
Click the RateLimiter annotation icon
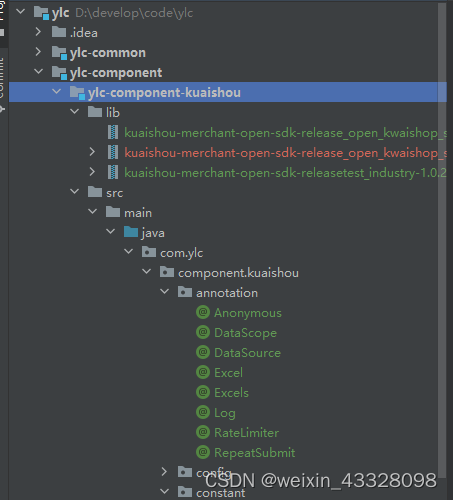(203, 432)
